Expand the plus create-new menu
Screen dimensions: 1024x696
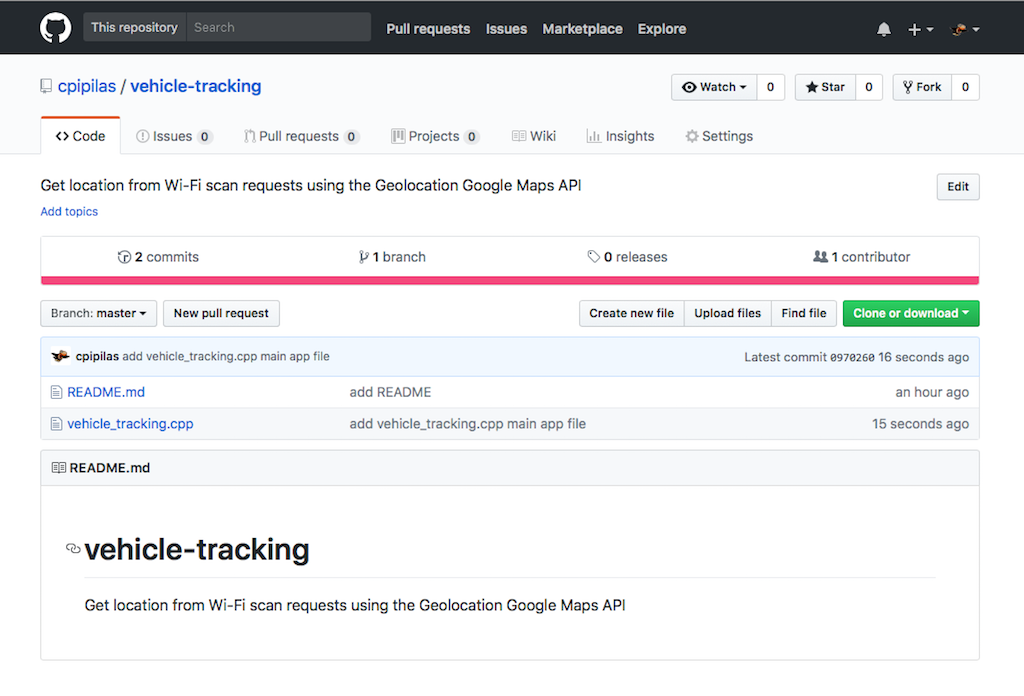point(920,29)
